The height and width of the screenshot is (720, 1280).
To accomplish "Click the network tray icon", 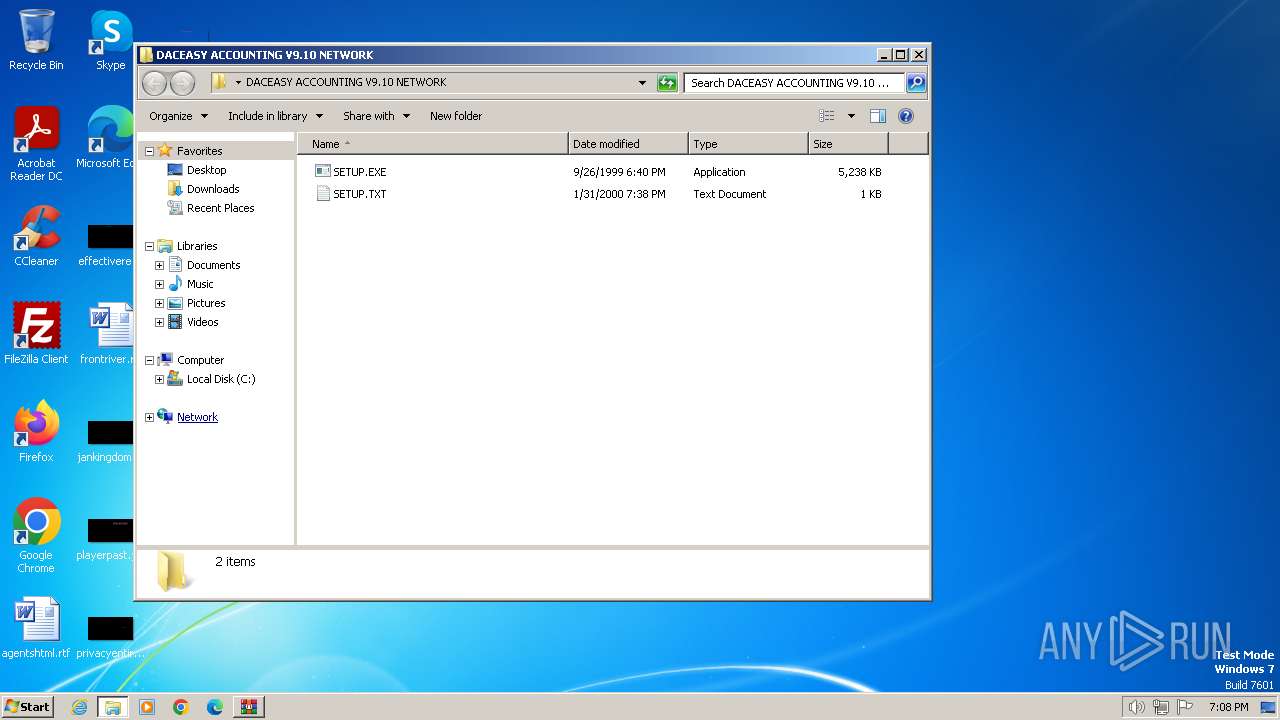I will tap(1160, 707).
